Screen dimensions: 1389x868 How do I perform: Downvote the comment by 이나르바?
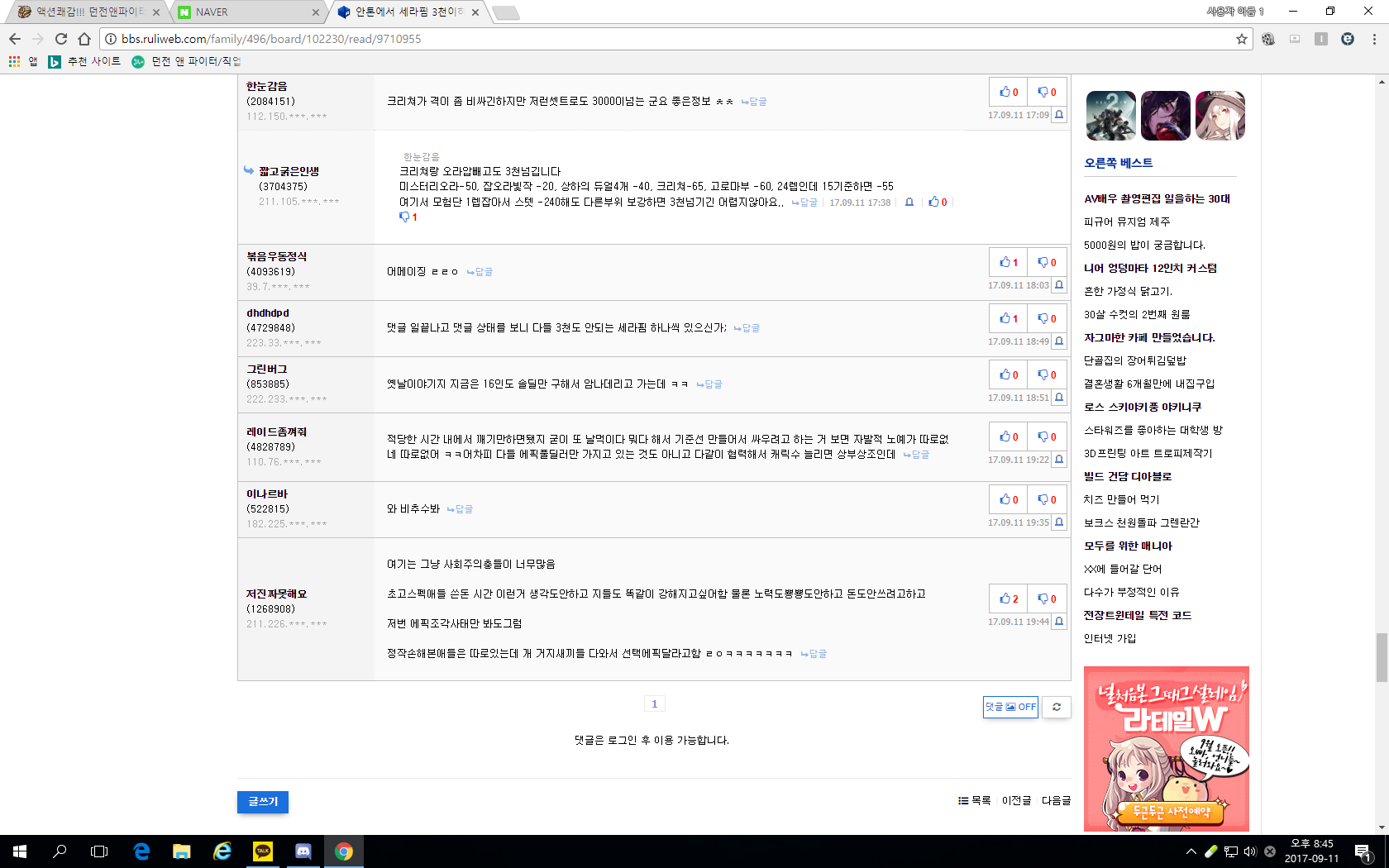(1047, 500)
